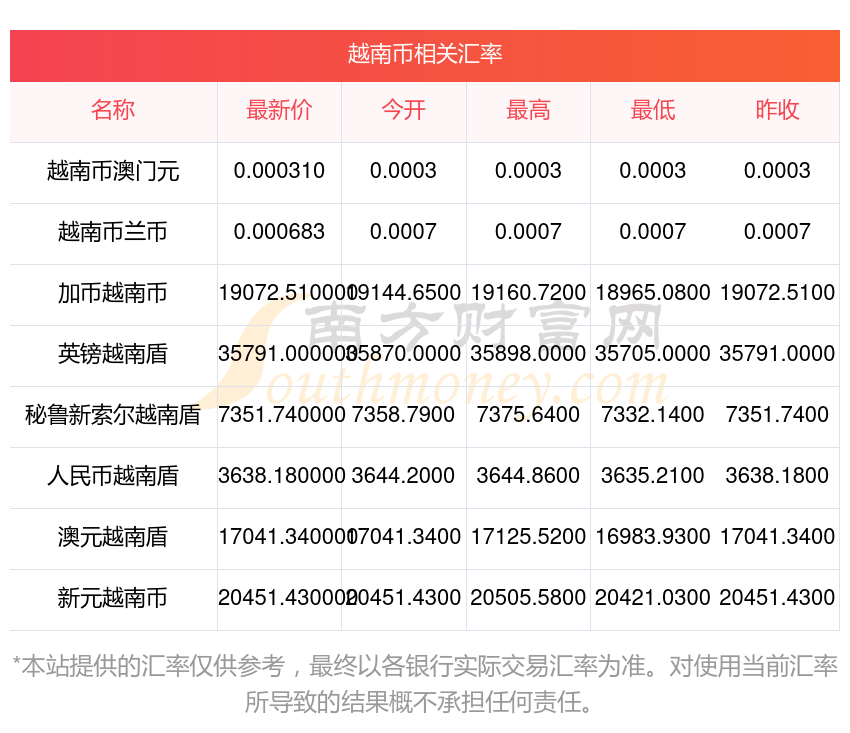Image resolution: width=850 pixels, height=733 pixels.
Task: Click the 3635.2100 low value
Action: pyautogui.click(x=653, y=476)
